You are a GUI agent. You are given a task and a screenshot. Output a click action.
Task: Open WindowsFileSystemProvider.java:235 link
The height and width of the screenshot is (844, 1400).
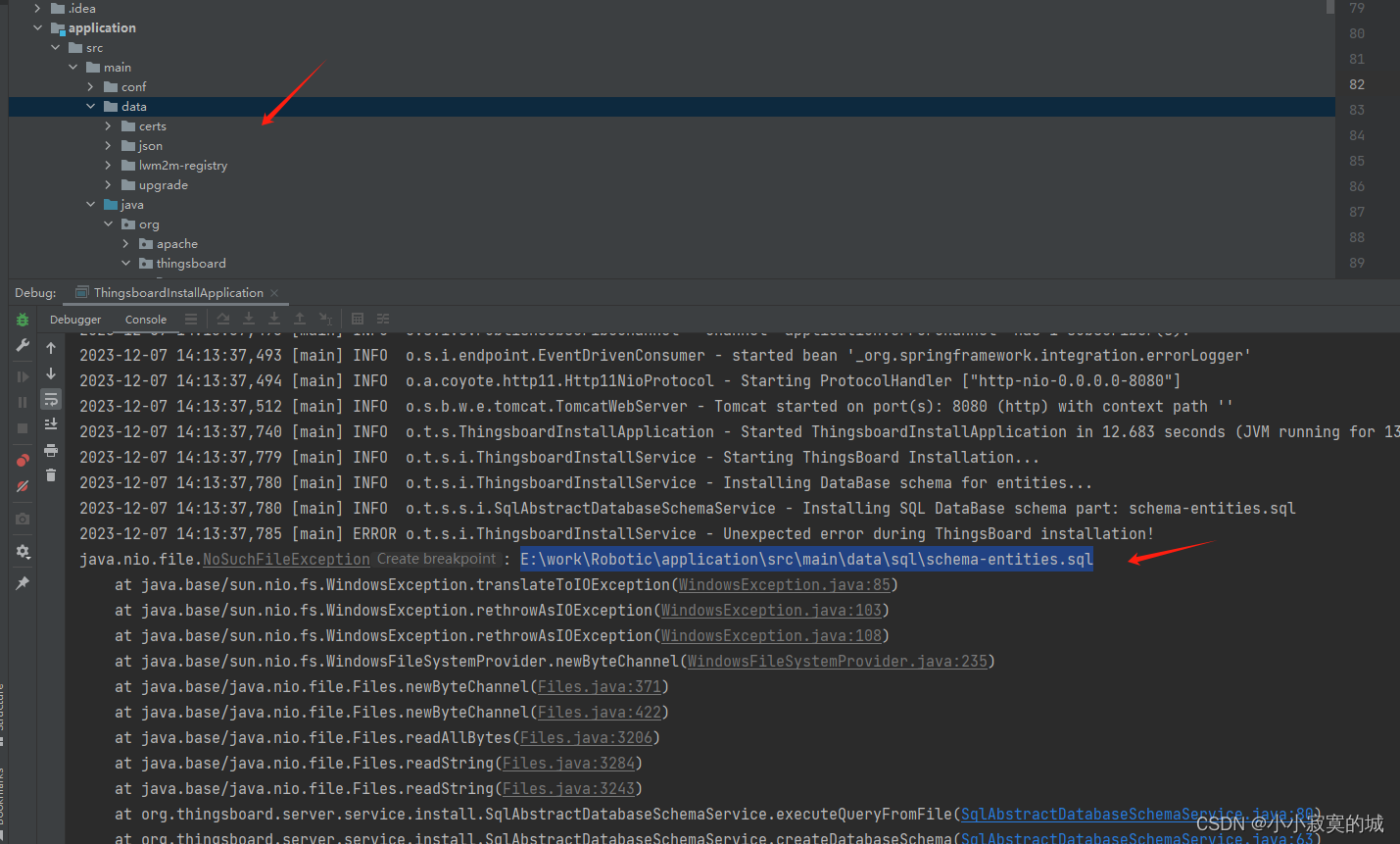(x=838, y=661)
